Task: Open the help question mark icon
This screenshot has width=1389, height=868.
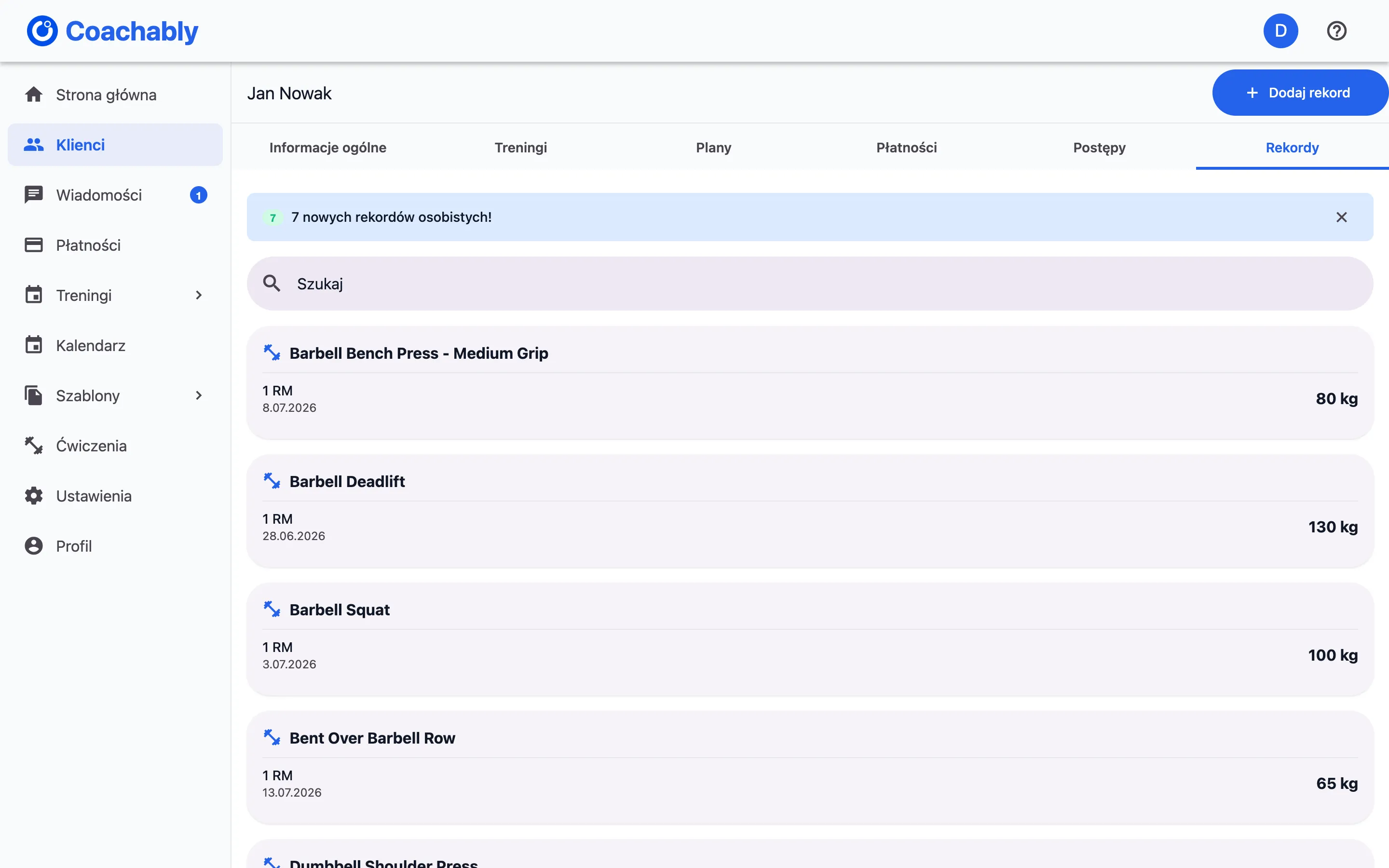Action: click(x=1337, y=31)
